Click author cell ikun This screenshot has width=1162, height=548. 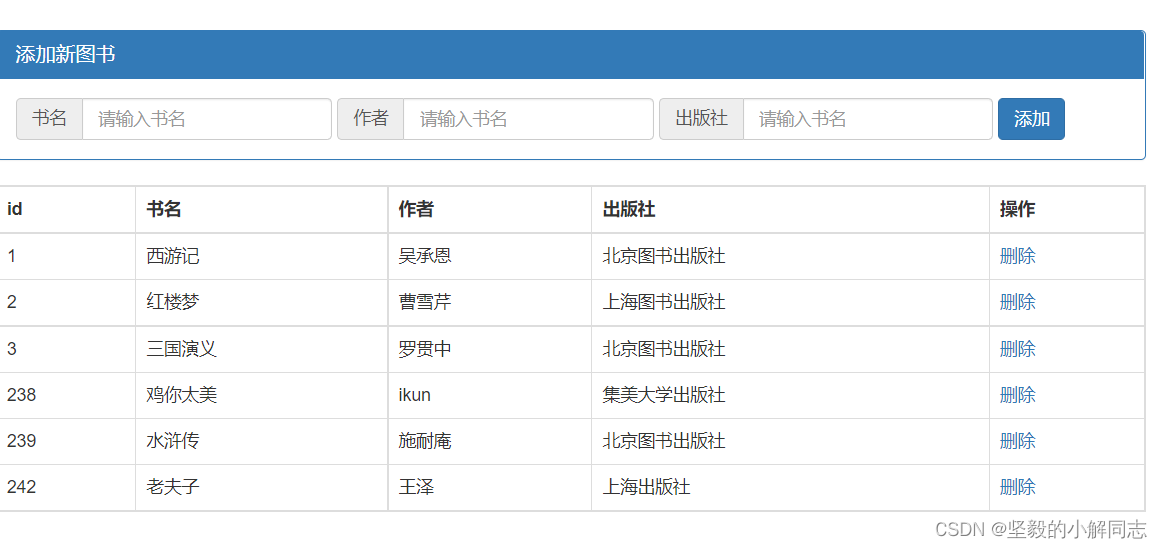pos(490,395)
